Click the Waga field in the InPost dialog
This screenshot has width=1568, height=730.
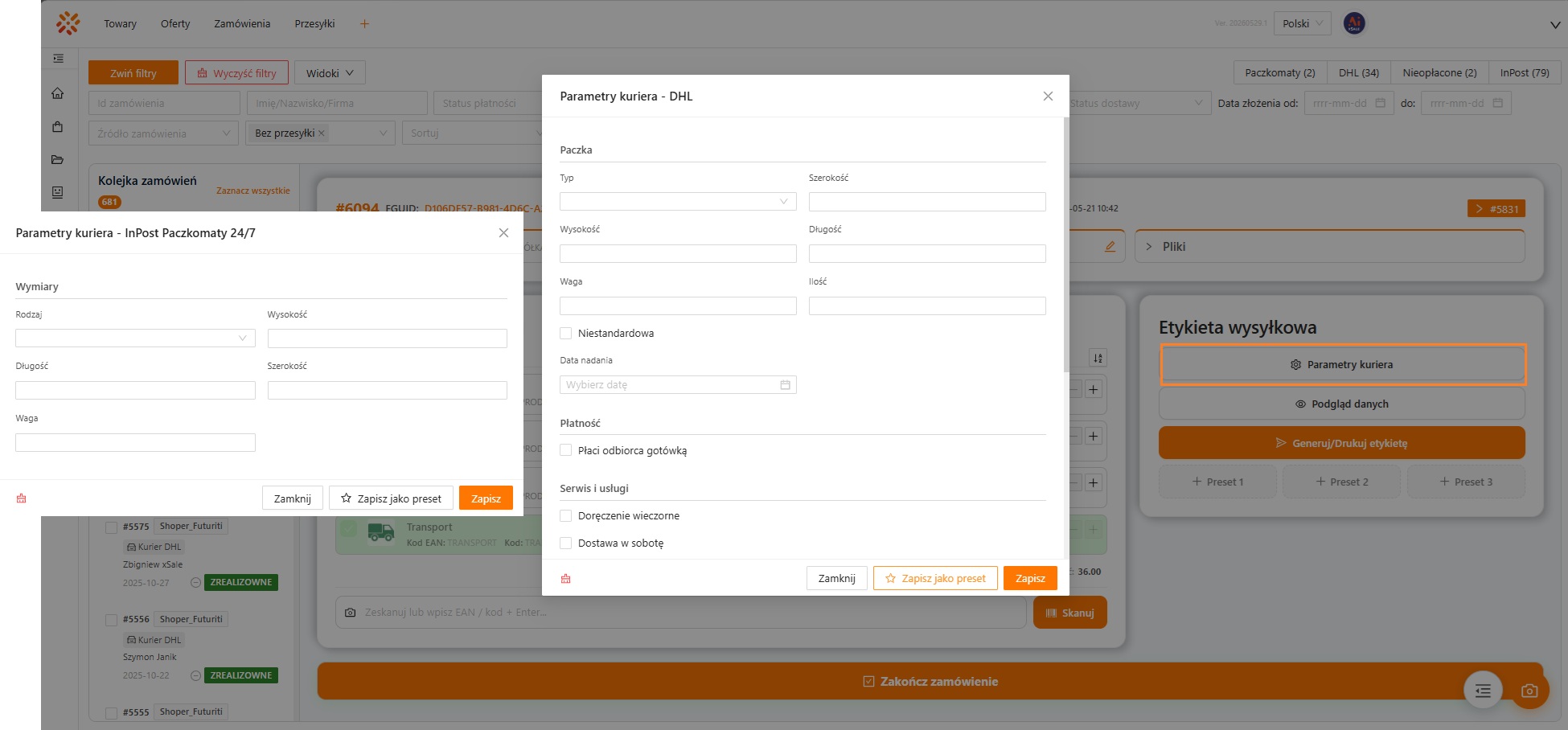tap(135, 443)
